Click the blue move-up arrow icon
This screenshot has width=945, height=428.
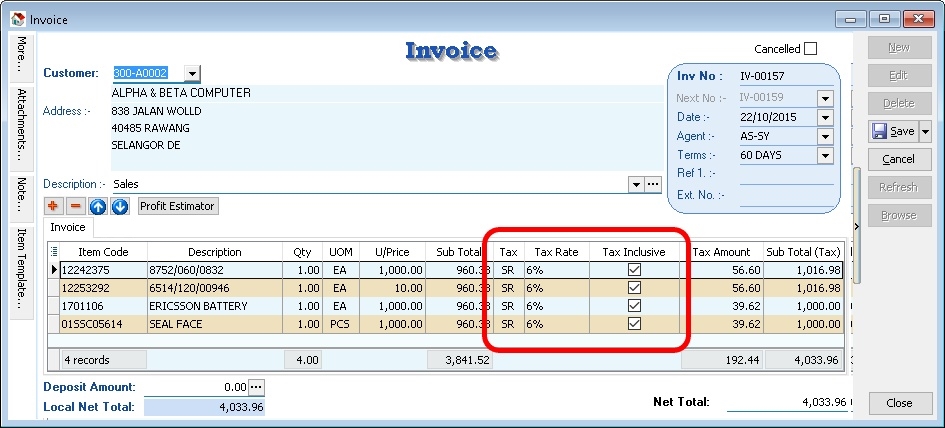point(98,206)
